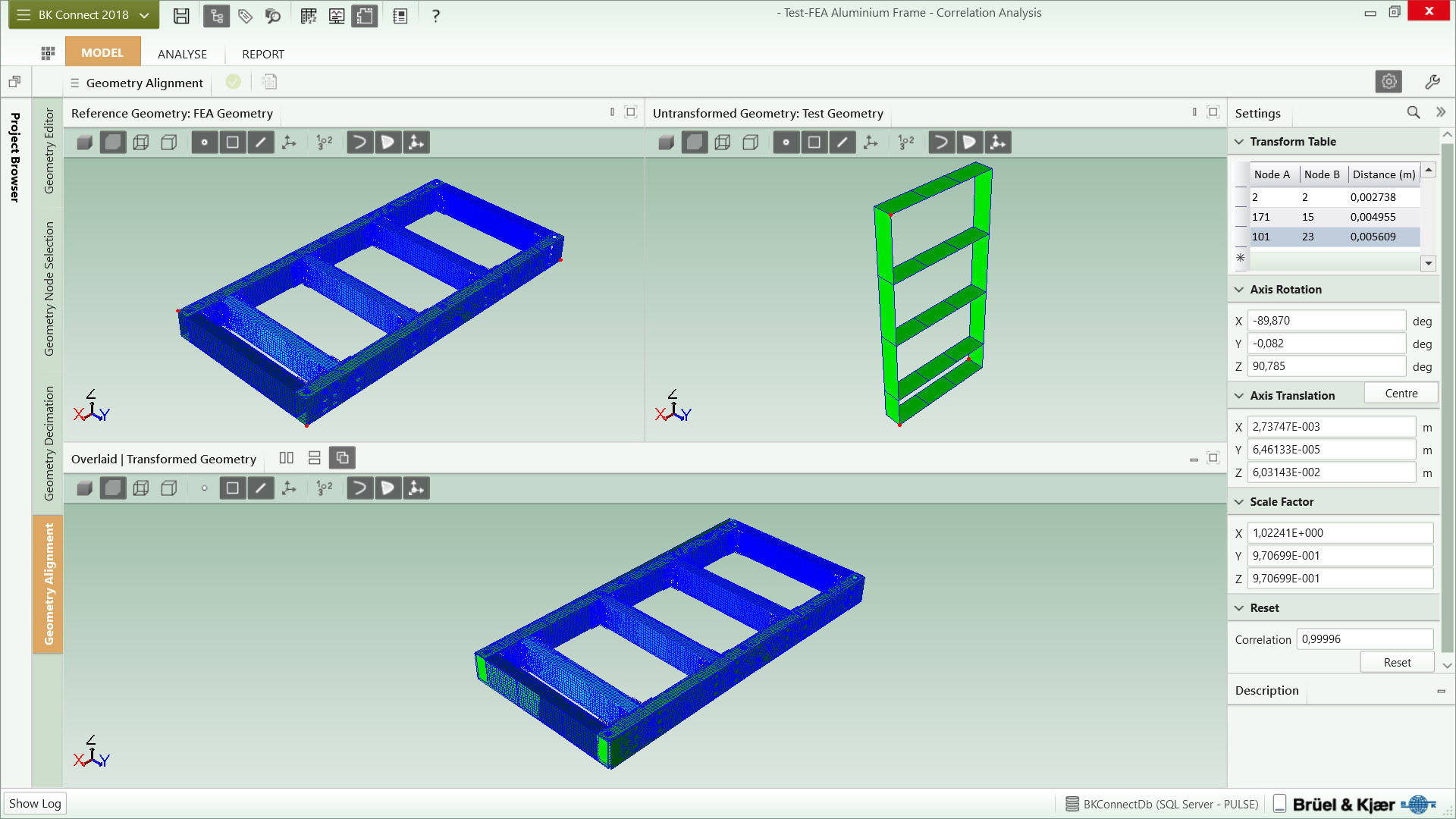The width and height of the screenshot is (1456, 819).
Task: Click the Save icon in top toolbar
Action: (181, 15)
